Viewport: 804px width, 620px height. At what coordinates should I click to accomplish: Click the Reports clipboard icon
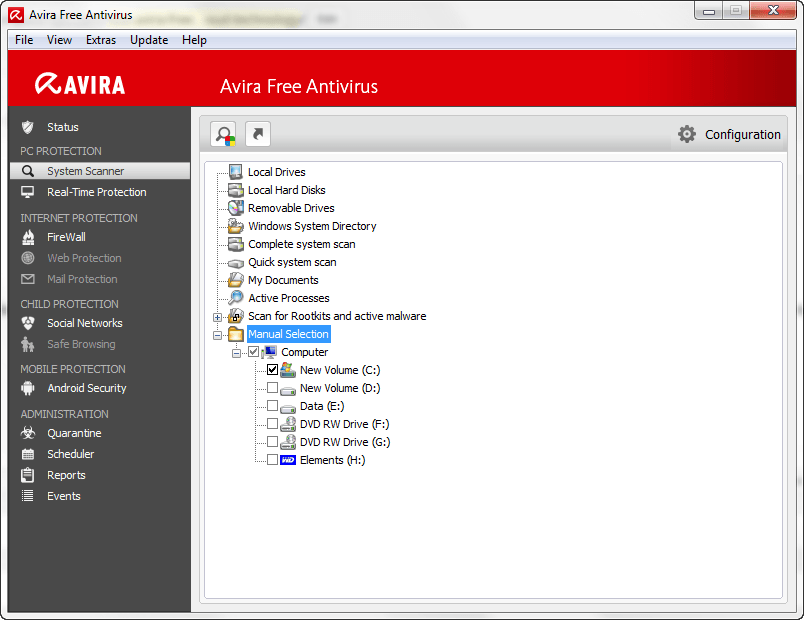point(28,475)
